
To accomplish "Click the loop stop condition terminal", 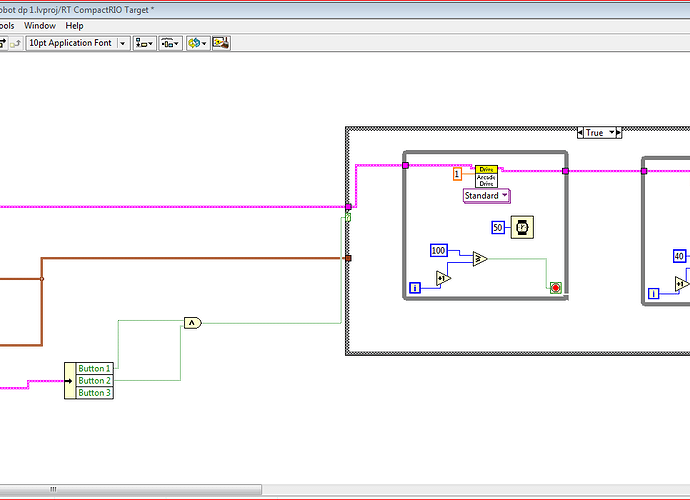I will 556,288.
